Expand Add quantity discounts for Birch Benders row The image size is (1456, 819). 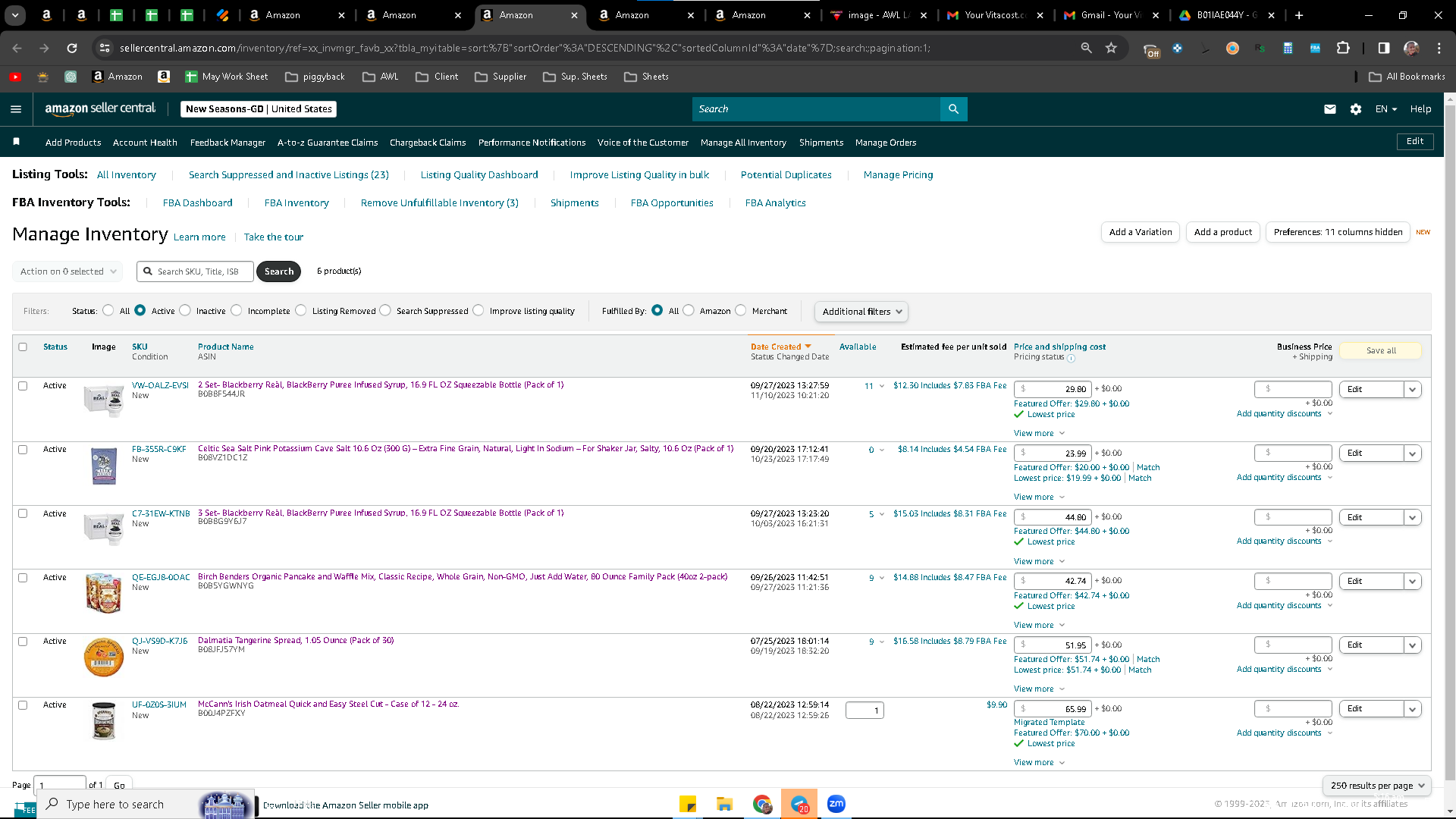pos(1285,605)
